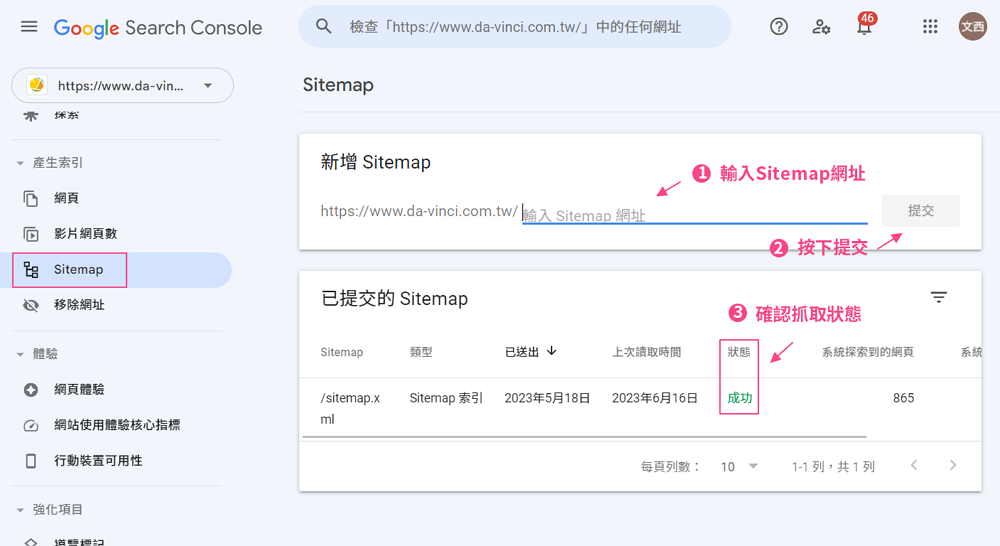This screenshot has width=1000, height=546.
Task: Open the filter icon for submitted sitemaps
Action: click(938, 297)
